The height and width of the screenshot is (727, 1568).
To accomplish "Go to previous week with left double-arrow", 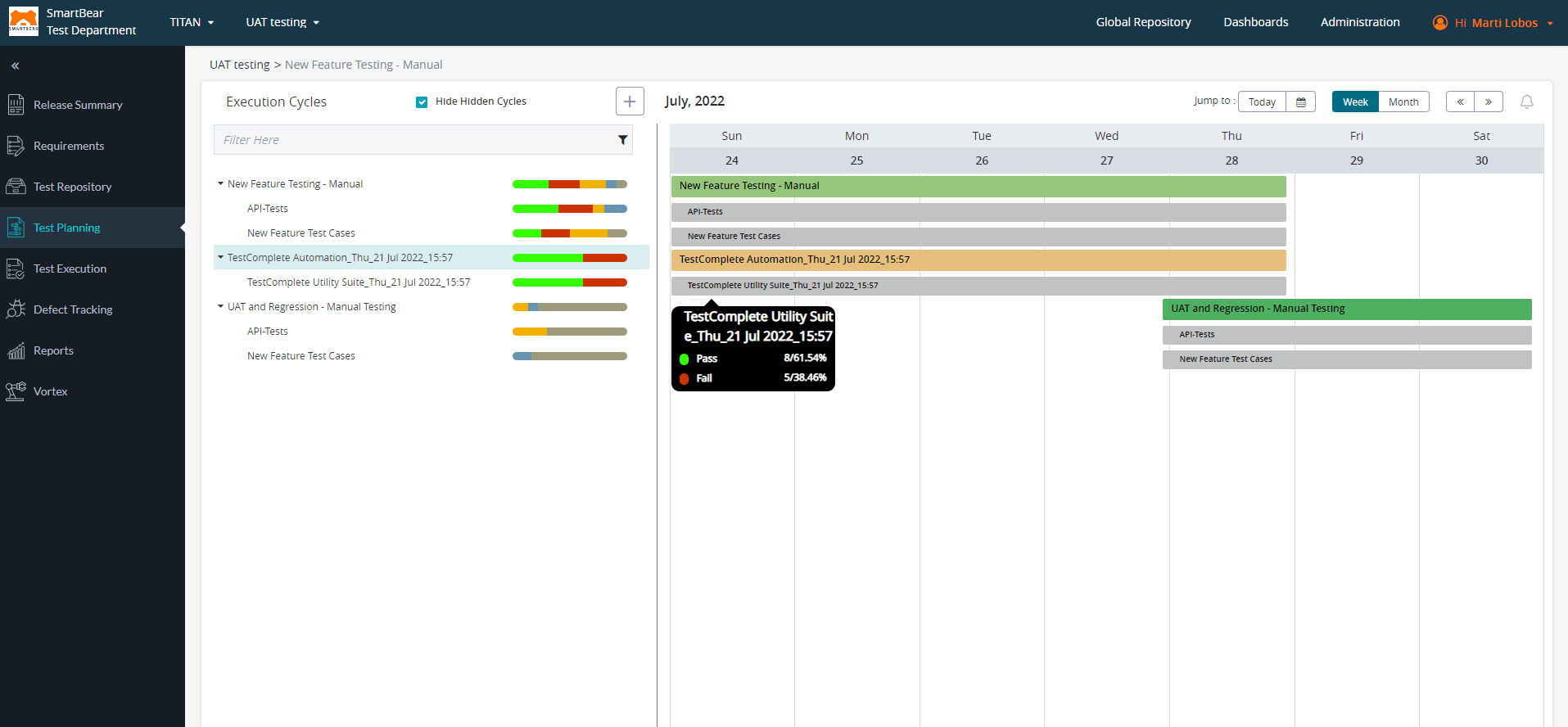I will click(1460, 102).
